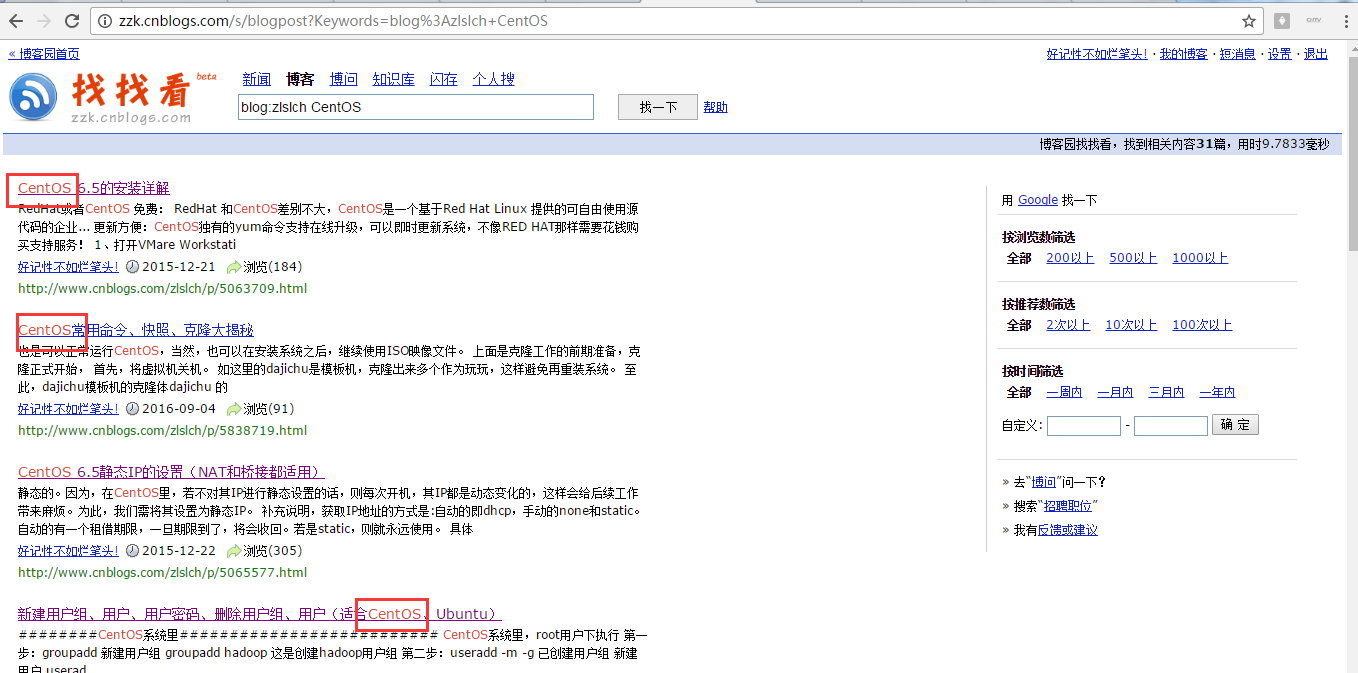Open the top-right 好记性不如烂笔头! profile link
This screenshot has width=1358, height=673.
[x=1098, y=54]
